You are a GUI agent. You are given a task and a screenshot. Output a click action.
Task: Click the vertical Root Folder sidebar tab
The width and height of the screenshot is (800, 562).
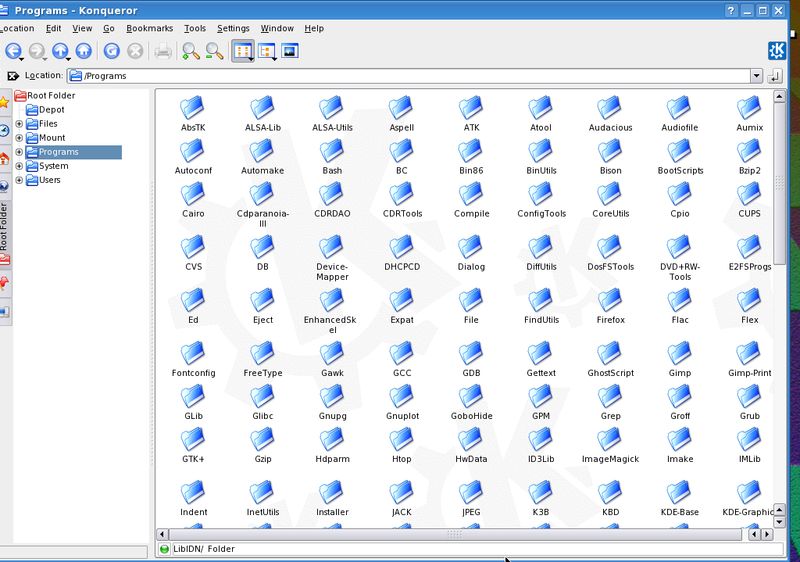coord(4,234)
